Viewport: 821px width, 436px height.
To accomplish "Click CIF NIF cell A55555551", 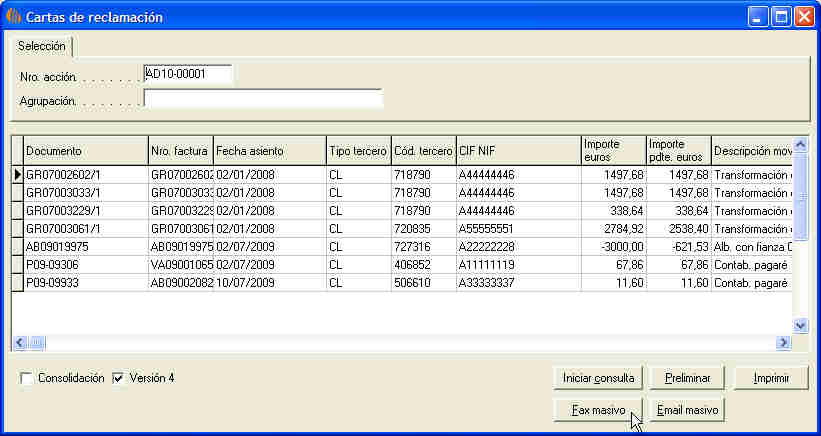I will (519, 229).
